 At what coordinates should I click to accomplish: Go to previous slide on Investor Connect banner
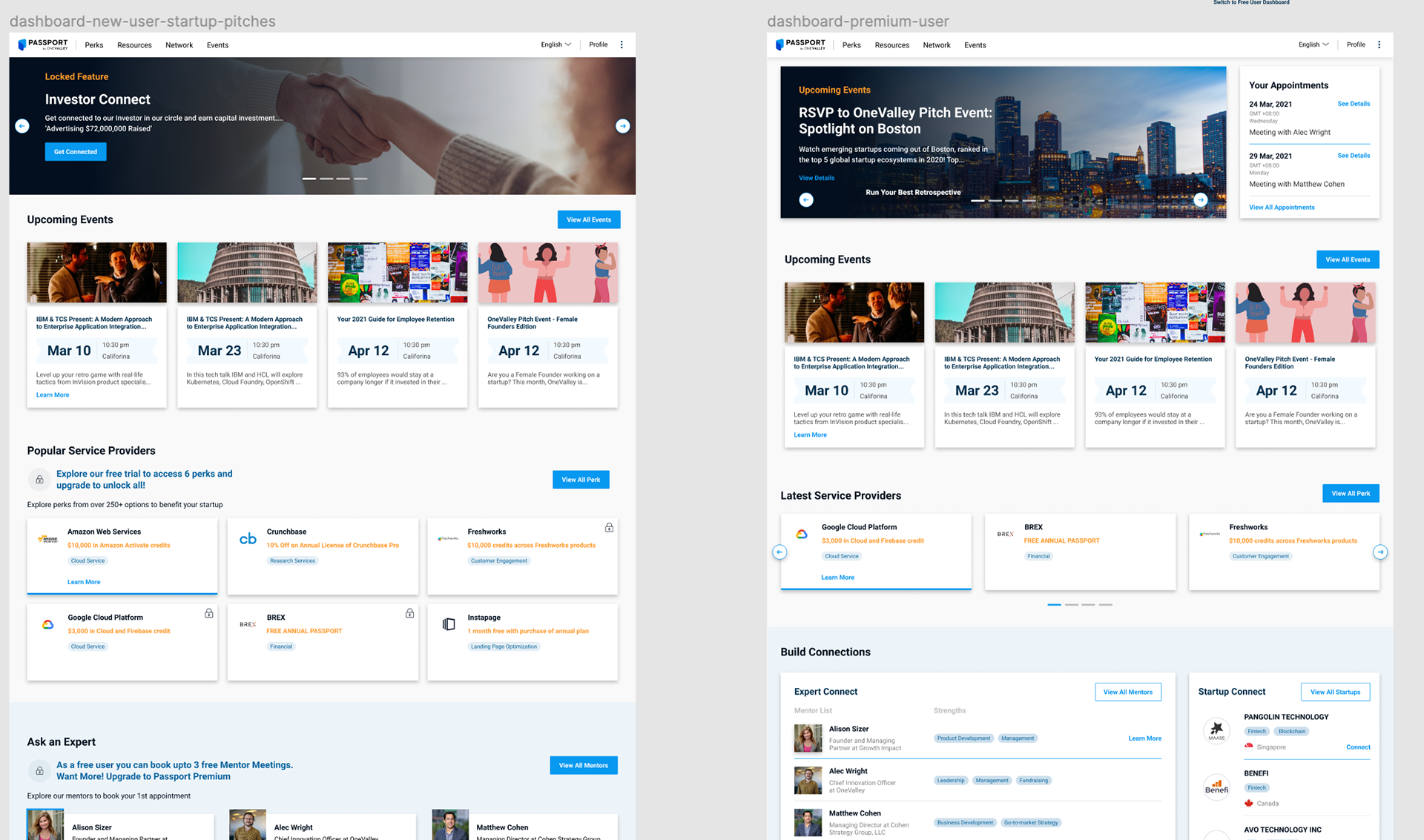(x=22, y=126)
